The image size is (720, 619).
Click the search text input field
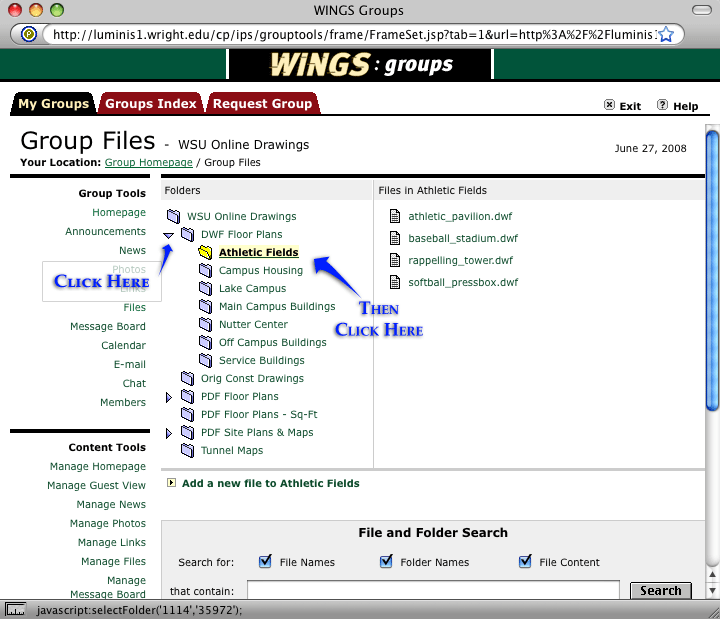pos(433,590)
